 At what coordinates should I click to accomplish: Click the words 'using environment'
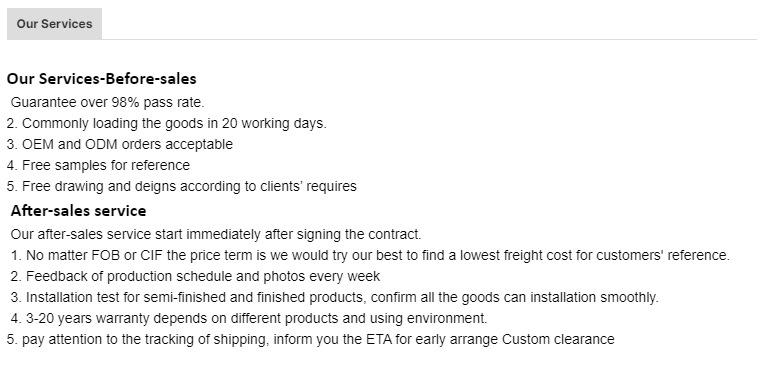(x=428, y=318)
